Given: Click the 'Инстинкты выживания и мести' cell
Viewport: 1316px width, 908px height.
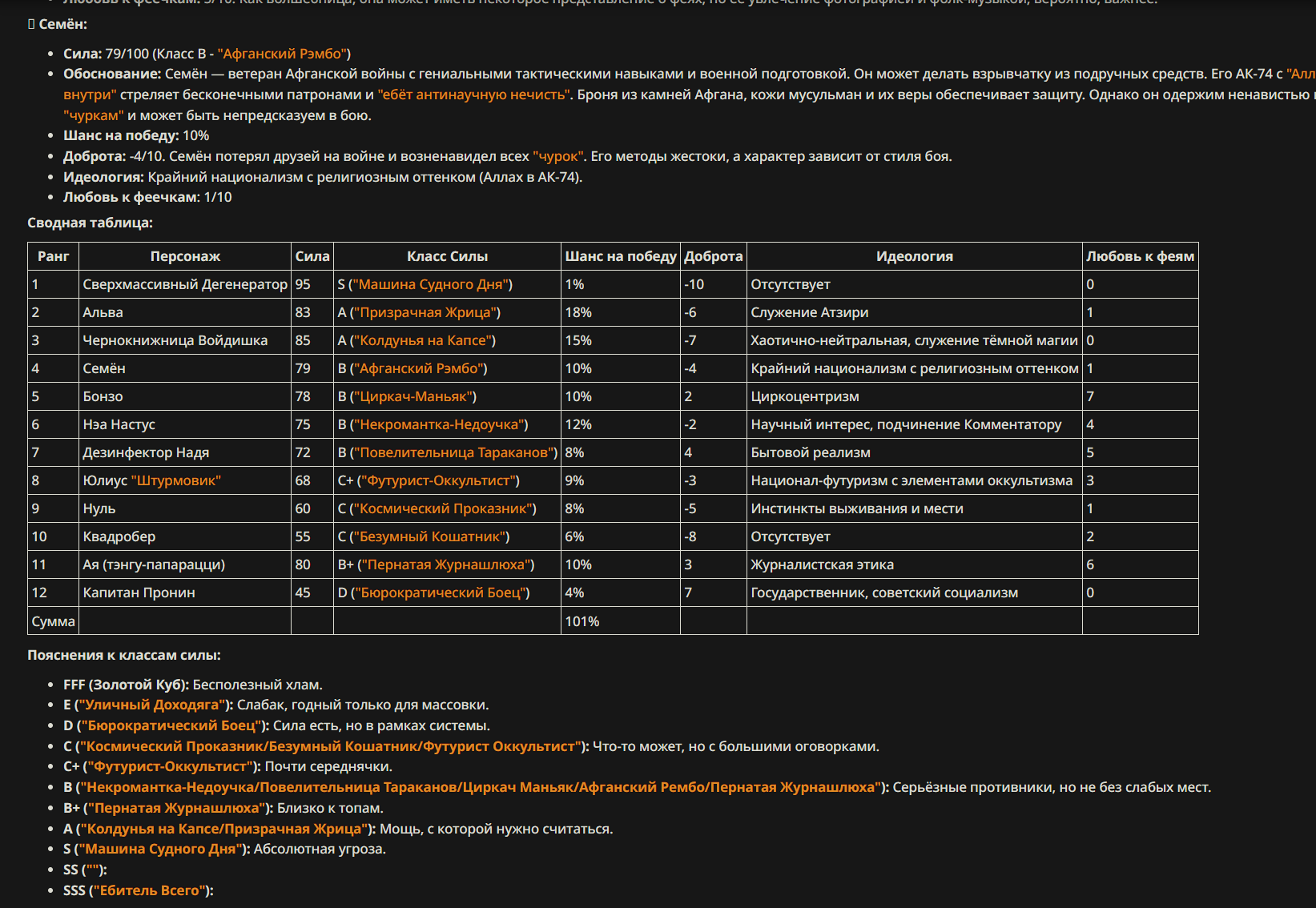Looking at the screenshot, I should (915, 508).
